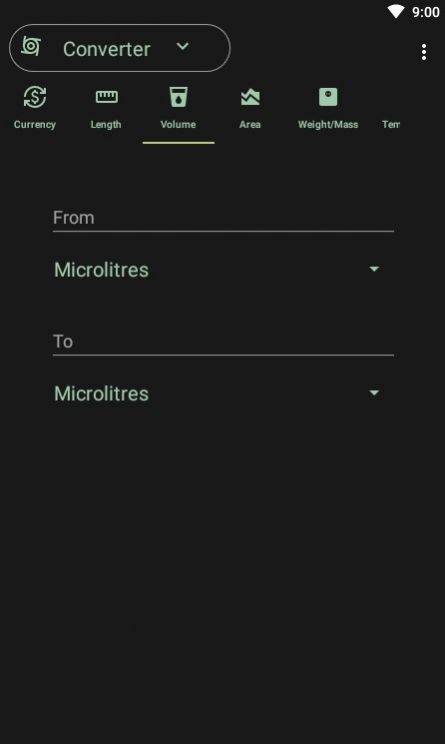Tap the Wi-Fi status icon
Image resolution: width=445 pixels, height=744 pixels.
point(396,11)
